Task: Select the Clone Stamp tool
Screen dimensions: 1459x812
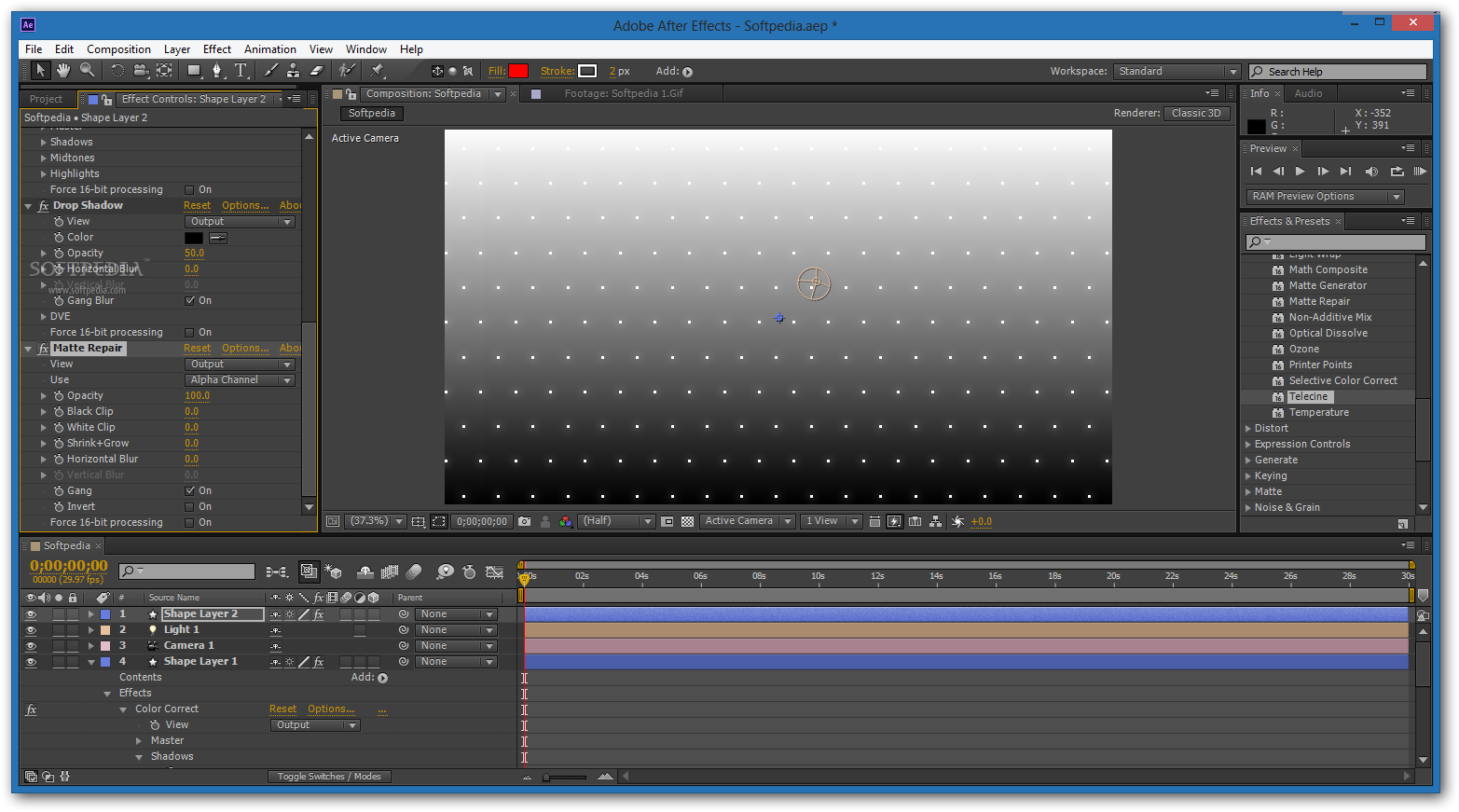Action: [294, 71]
